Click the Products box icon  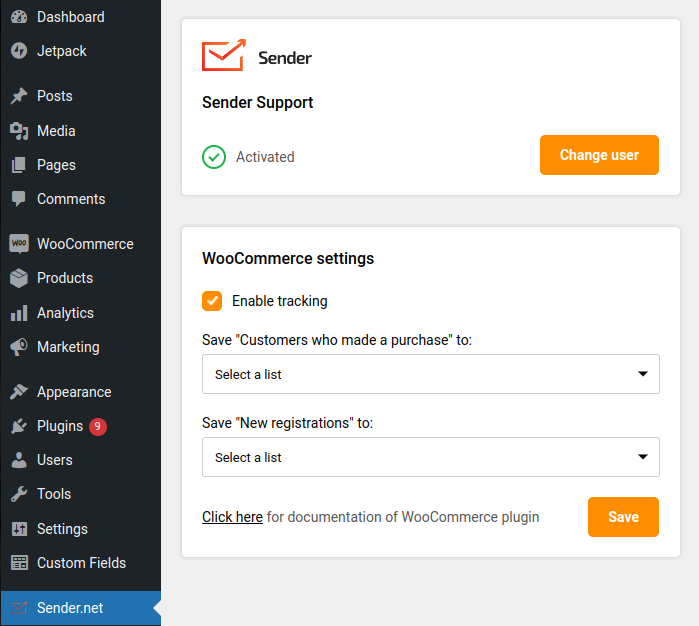pyautogui.click(x=19, y=278)
